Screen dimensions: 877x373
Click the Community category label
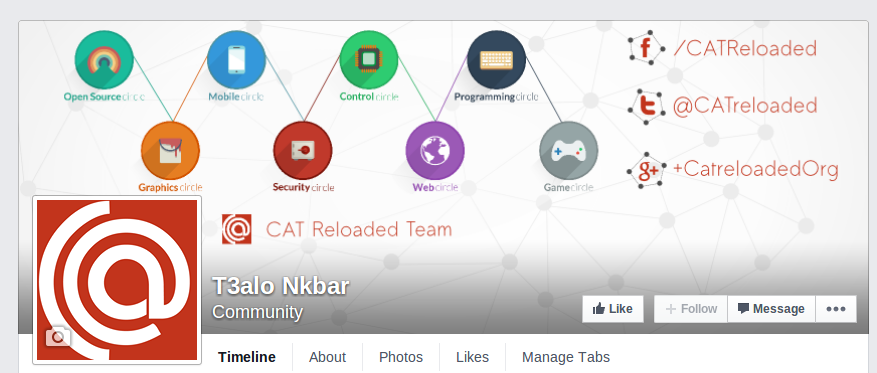pyautogui.click(x=257, y=312)
